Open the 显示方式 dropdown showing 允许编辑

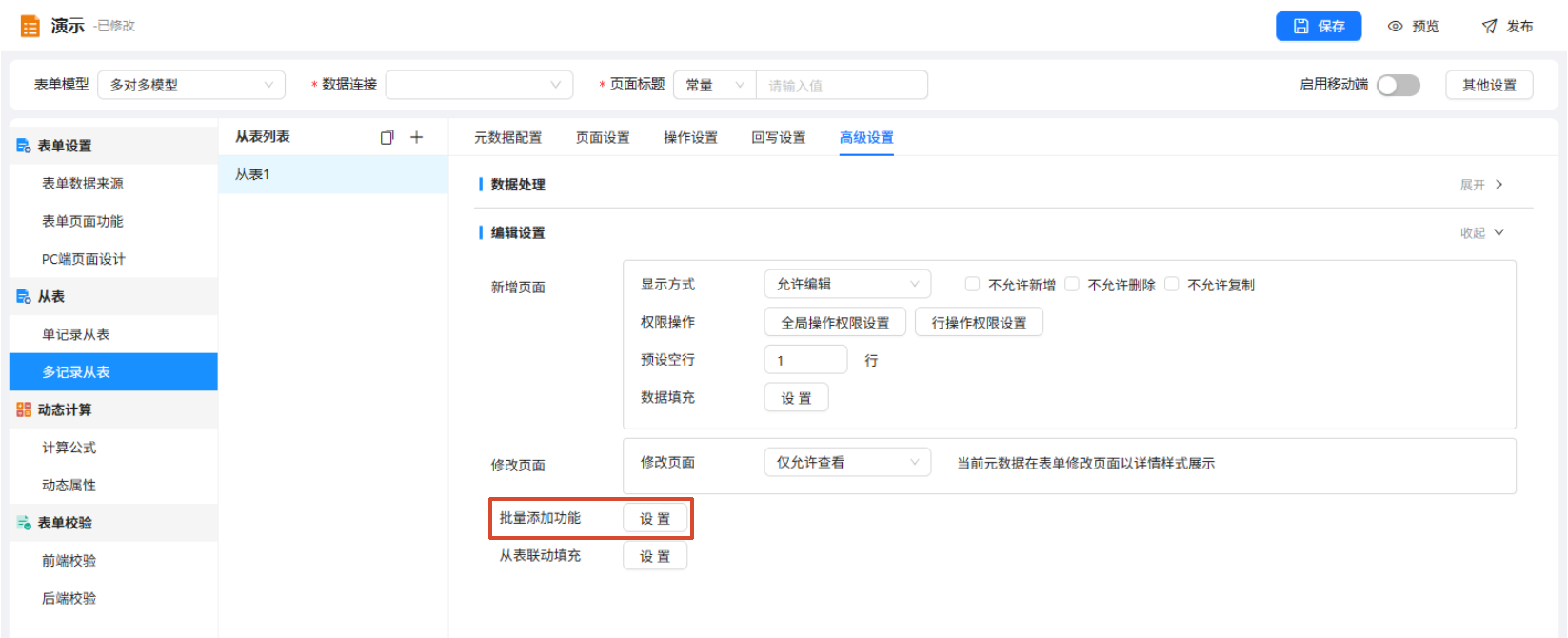[847, 284]
